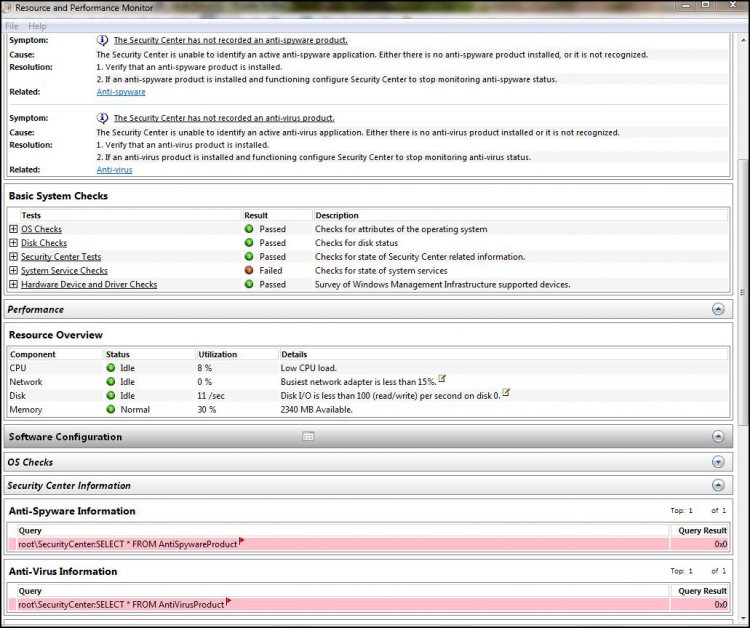
Task: Click the scrollbar up arrow
Action: 743,40
